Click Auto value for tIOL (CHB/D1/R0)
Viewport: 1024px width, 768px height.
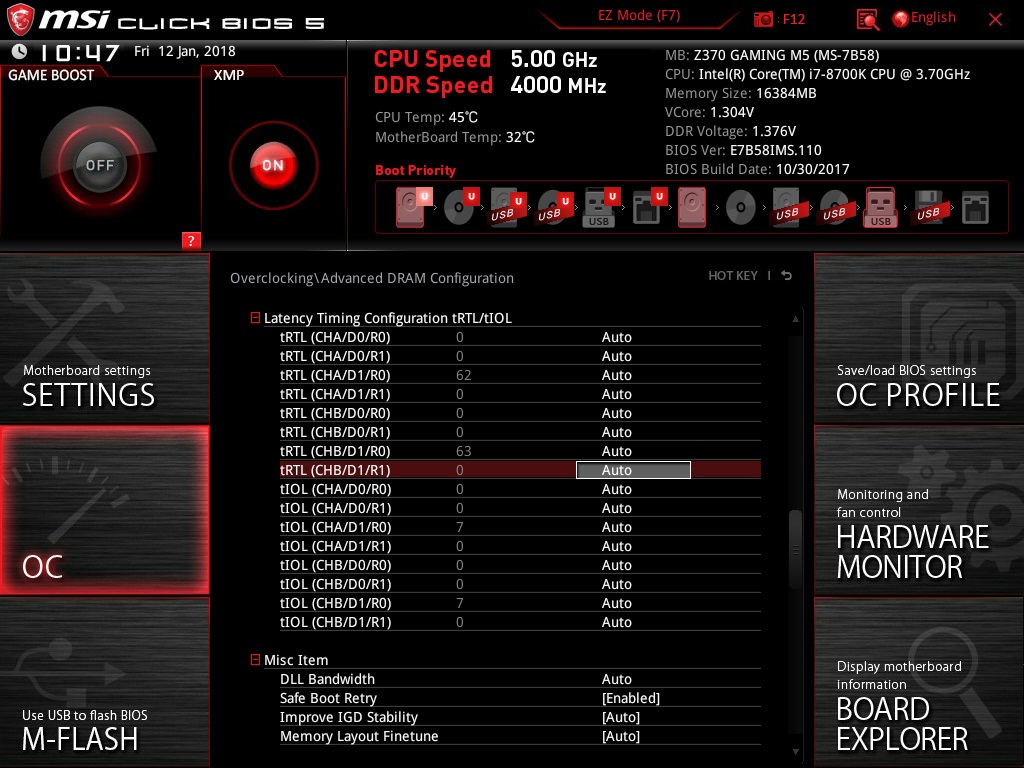[616, 603]
